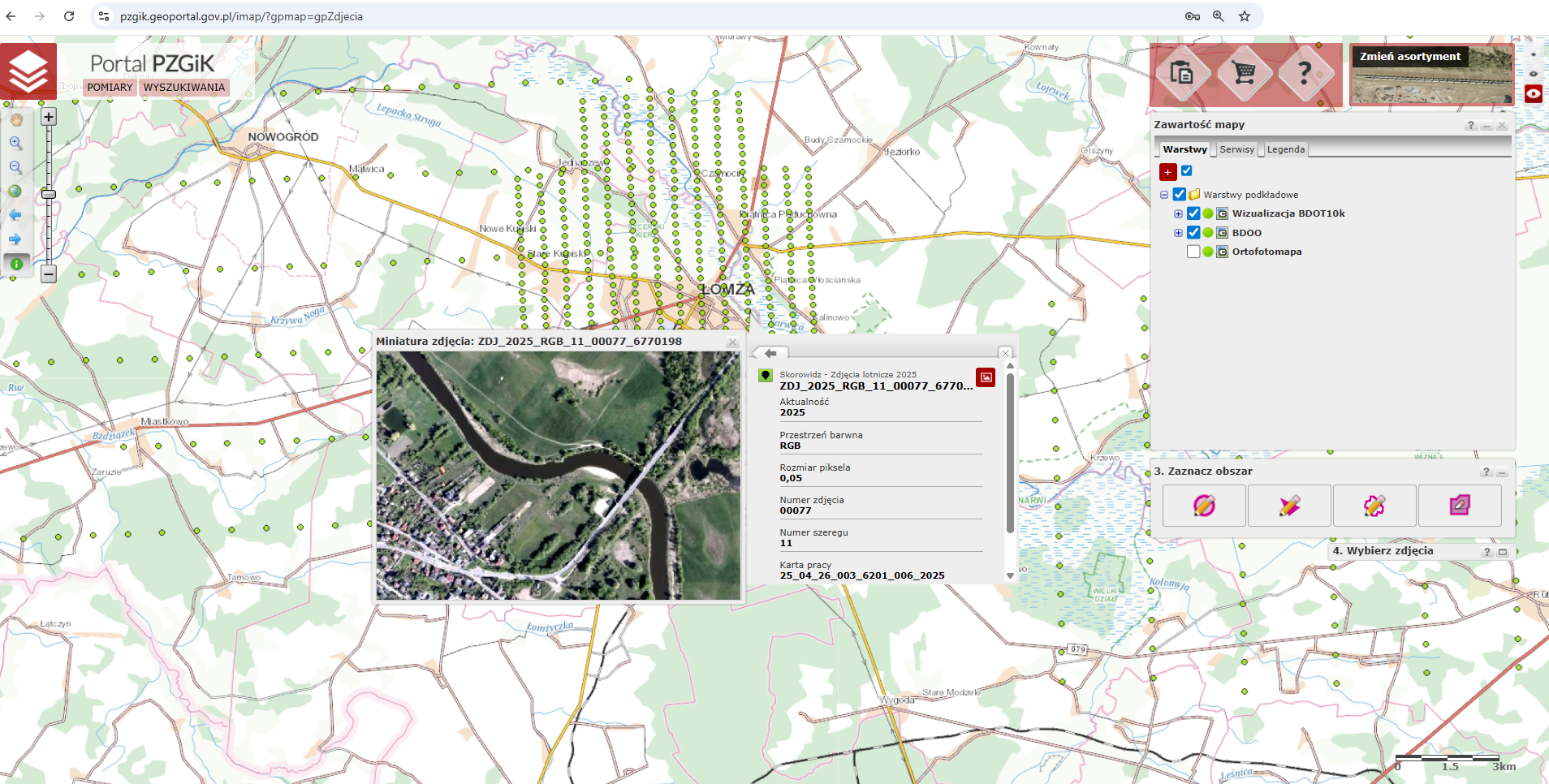The height and width of the screenshot is (784, 1549).
Task: Click the POMIARY button
Action: [110, 88]
